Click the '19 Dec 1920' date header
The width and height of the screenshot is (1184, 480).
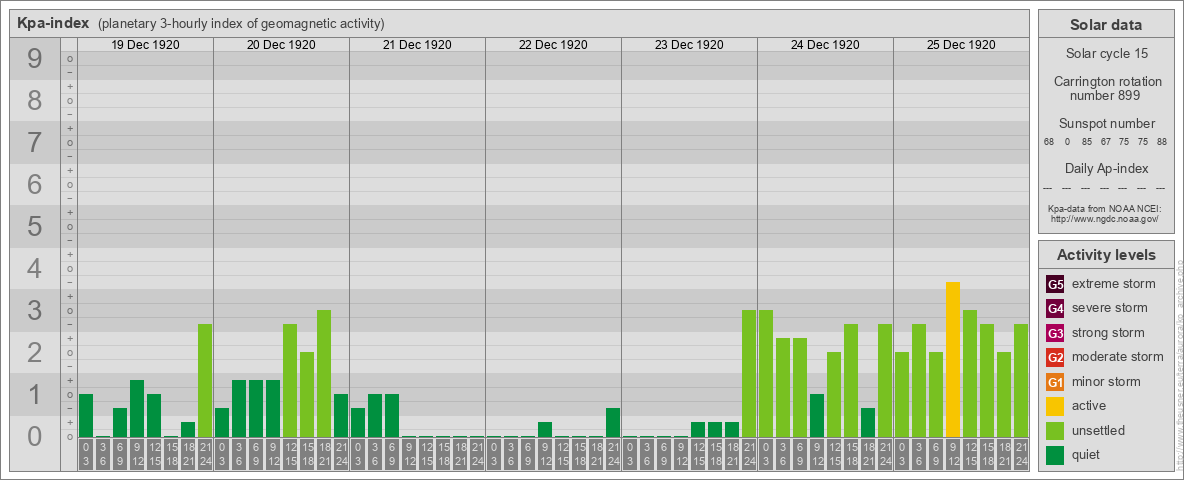145,45
